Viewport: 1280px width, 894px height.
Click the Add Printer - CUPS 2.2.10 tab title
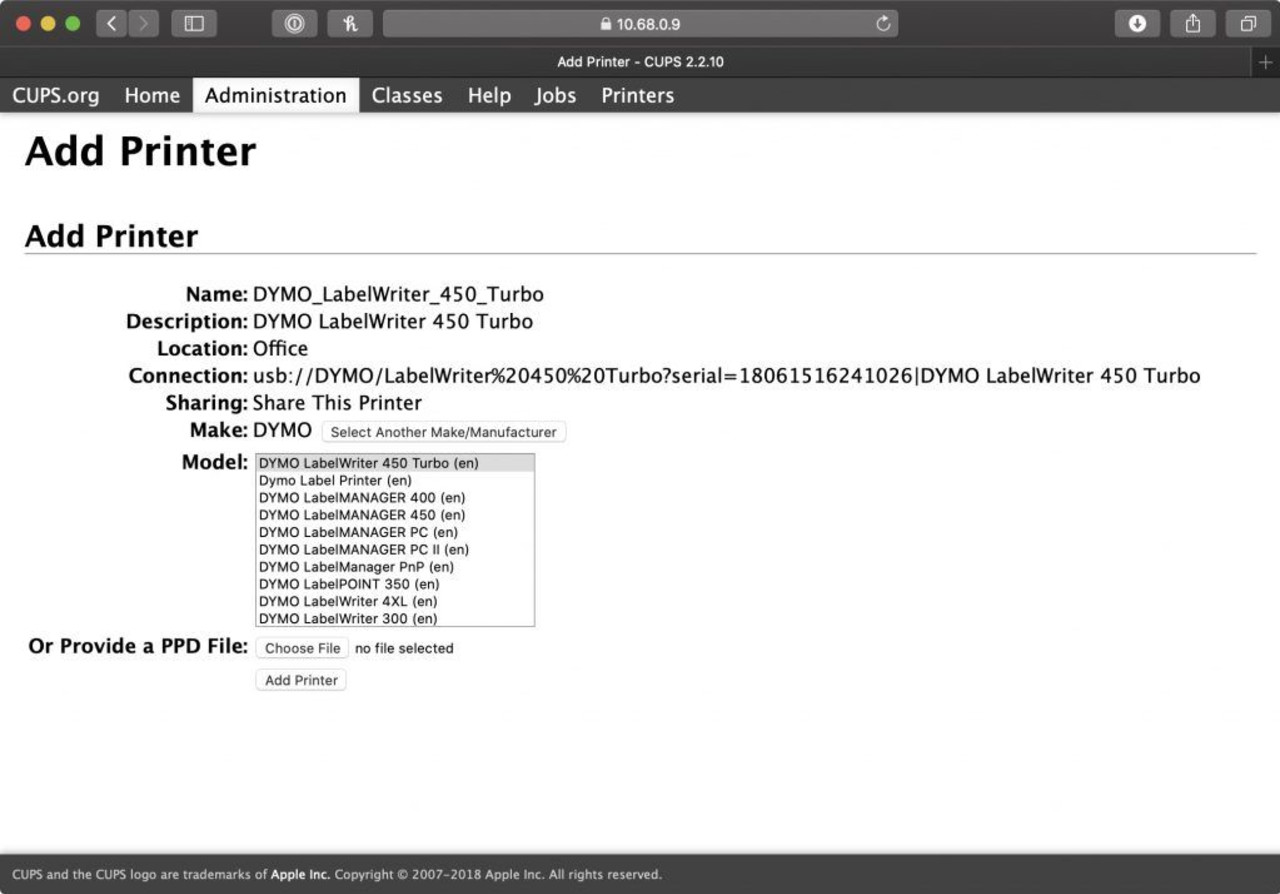(640, 62)
